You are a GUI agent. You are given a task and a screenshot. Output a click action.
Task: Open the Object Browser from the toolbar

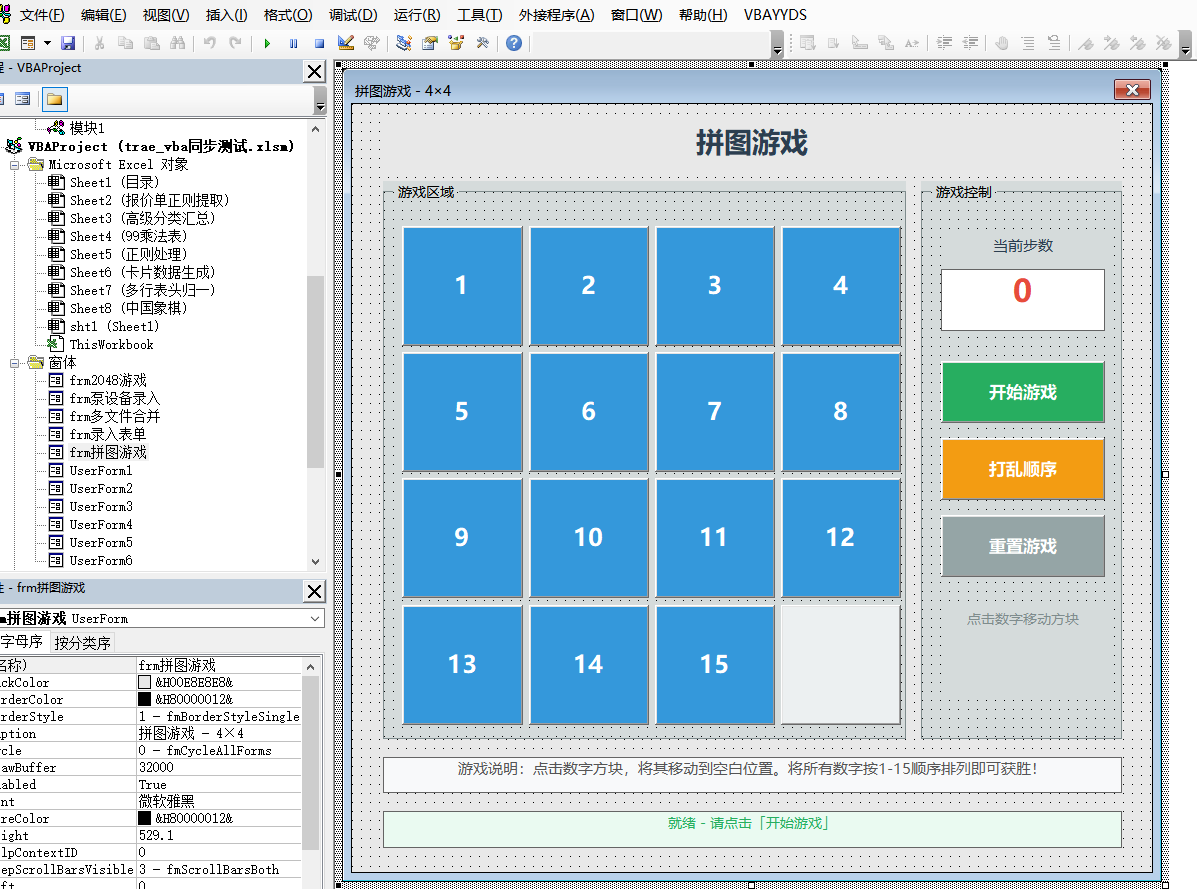[x=454, y=42]
